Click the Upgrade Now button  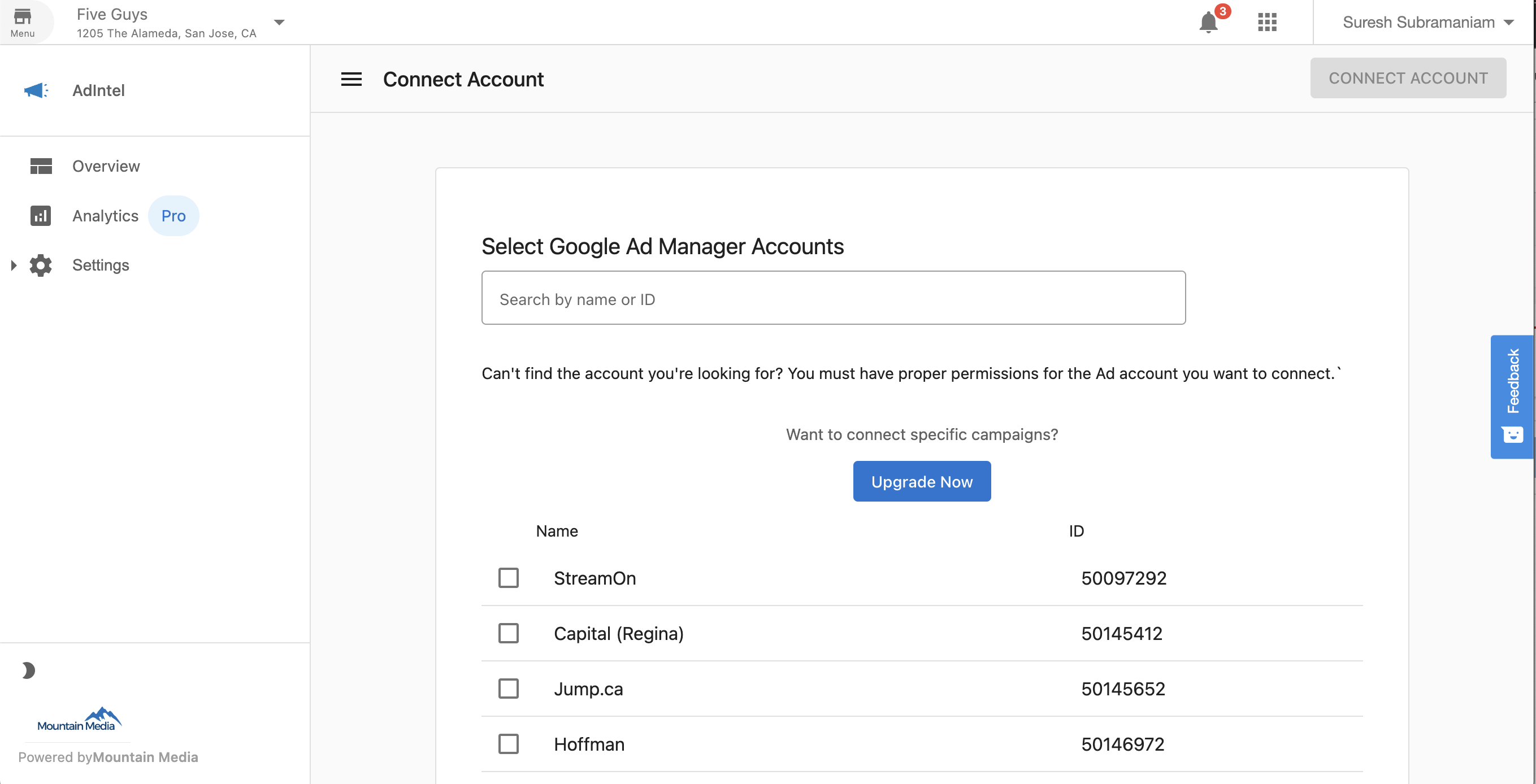(921, 481)
